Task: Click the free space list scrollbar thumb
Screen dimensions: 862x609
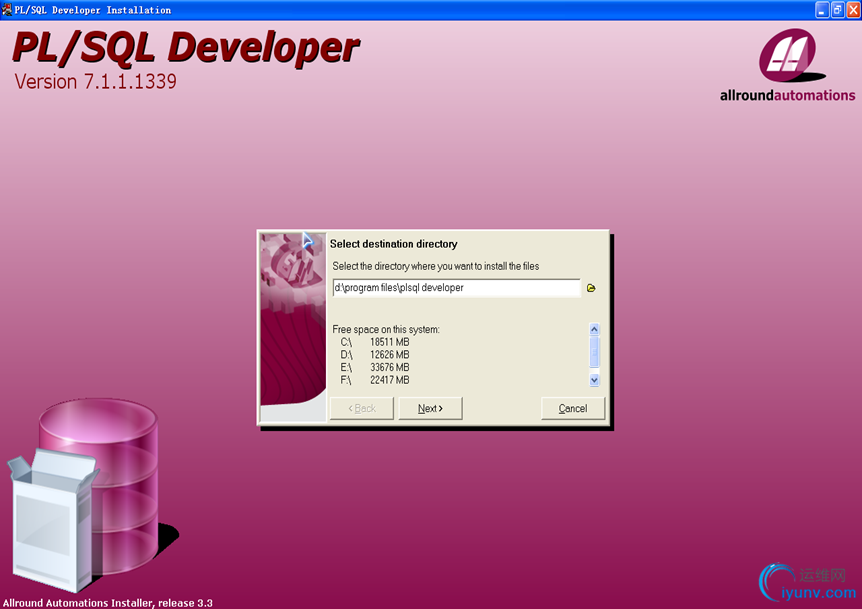Action: click(x=594, y=352)
